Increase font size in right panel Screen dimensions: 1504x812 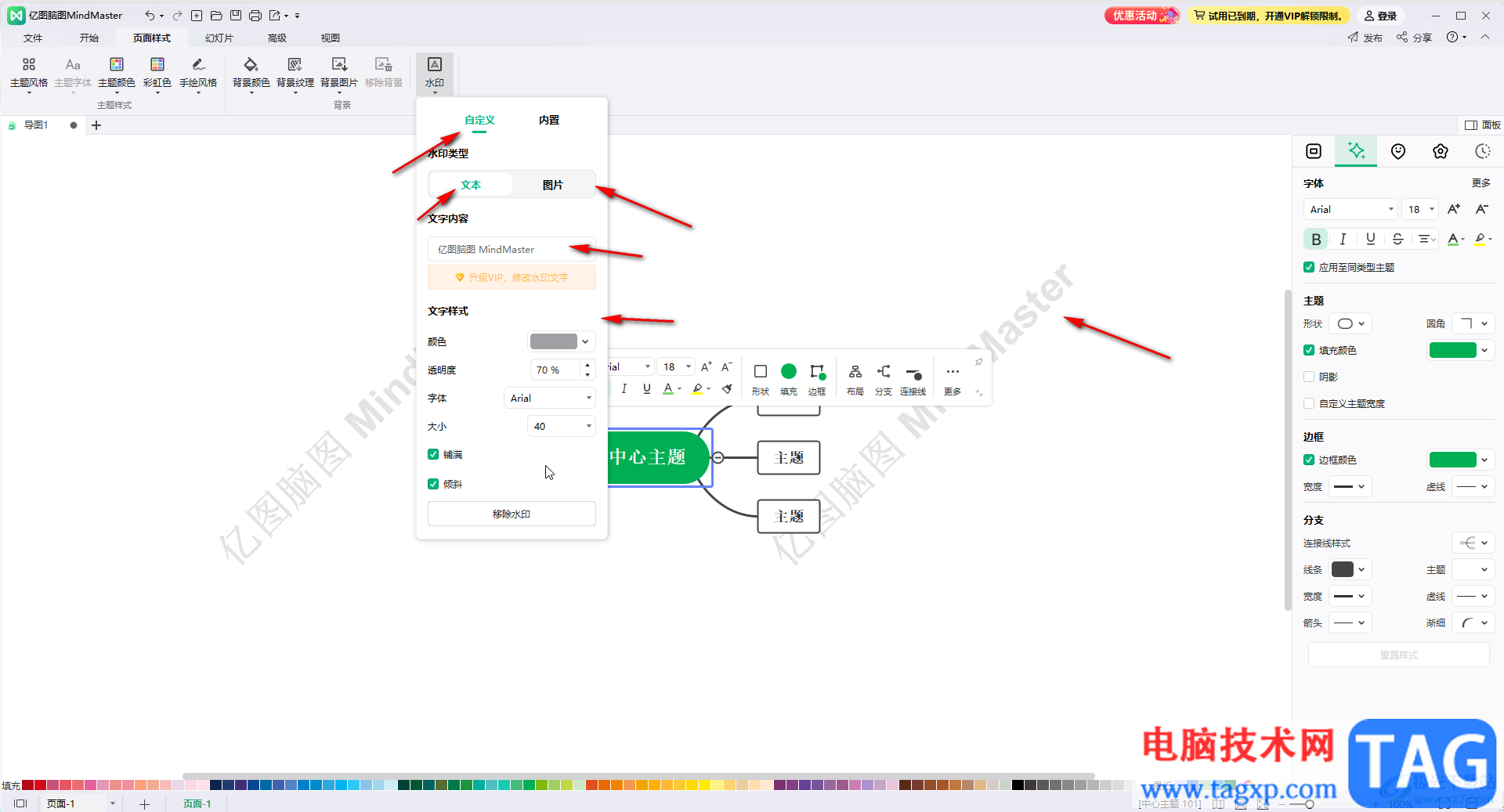pos(1454,209)
